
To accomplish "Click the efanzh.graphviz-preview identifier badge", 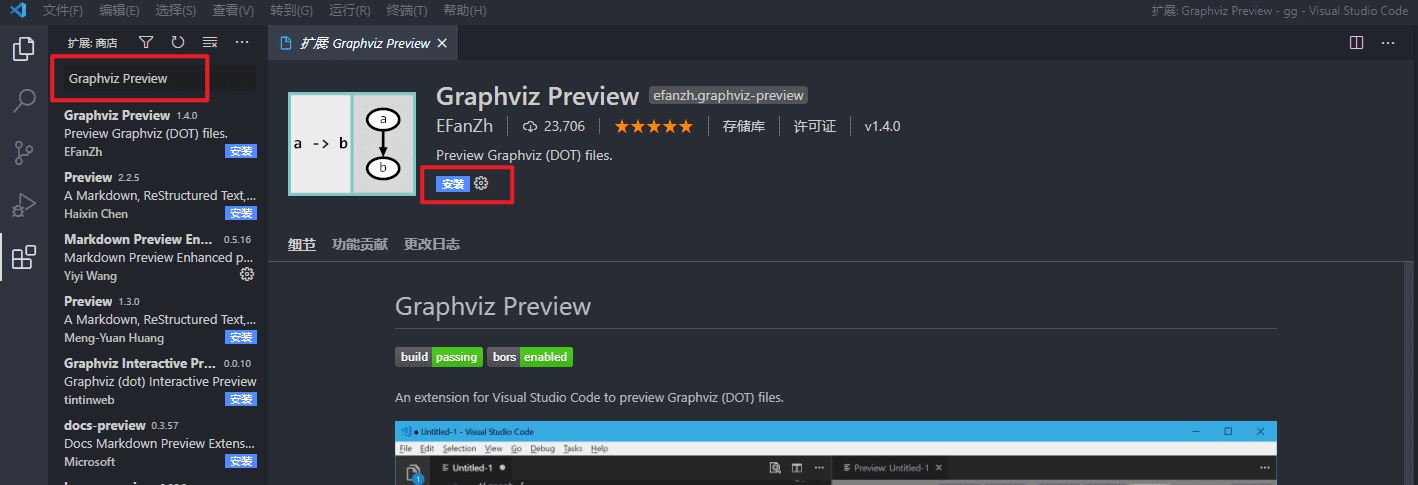I will [728, 96].
